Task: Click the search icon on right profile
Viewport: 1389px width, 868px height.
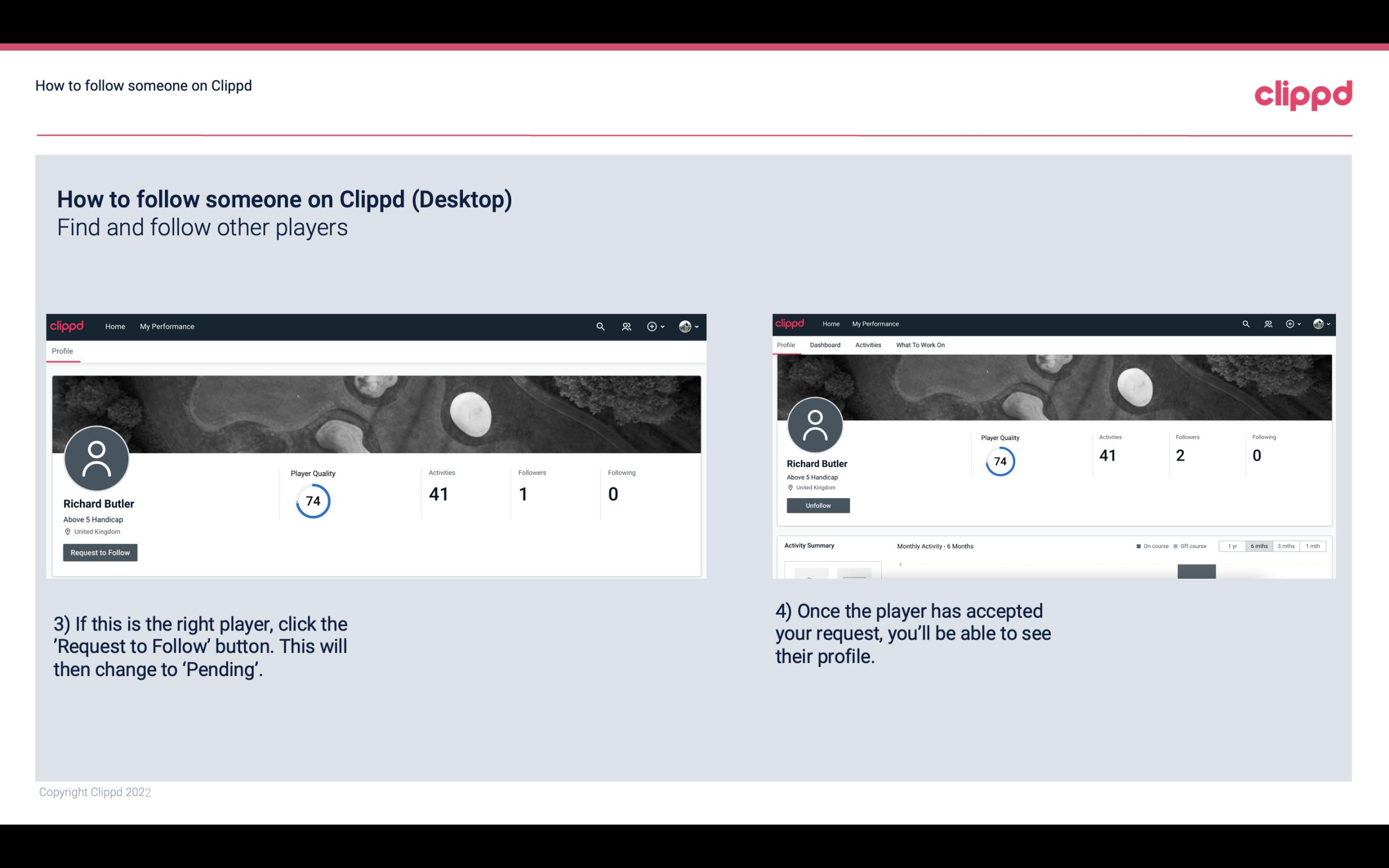Action: coord(1246,323)
